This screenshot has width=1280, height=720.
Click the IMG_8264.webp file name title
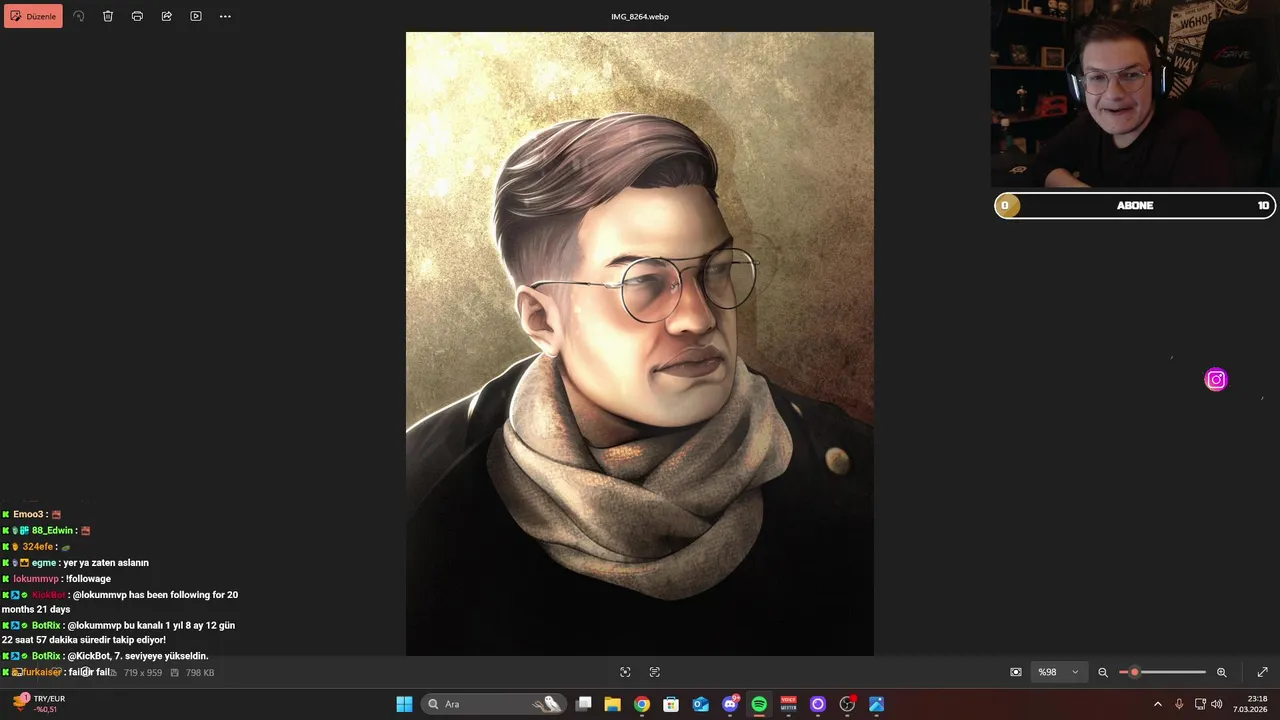(640, 16)
